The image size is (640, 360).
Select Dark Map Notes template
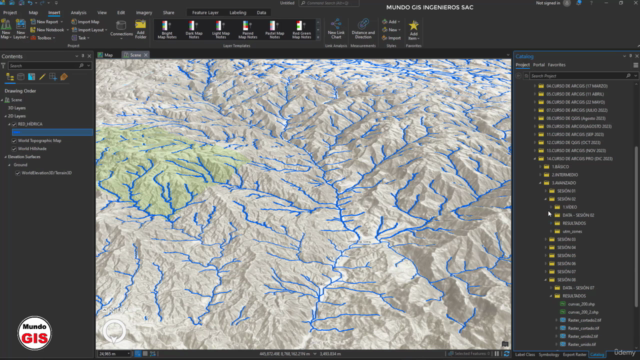coord(194,30)
